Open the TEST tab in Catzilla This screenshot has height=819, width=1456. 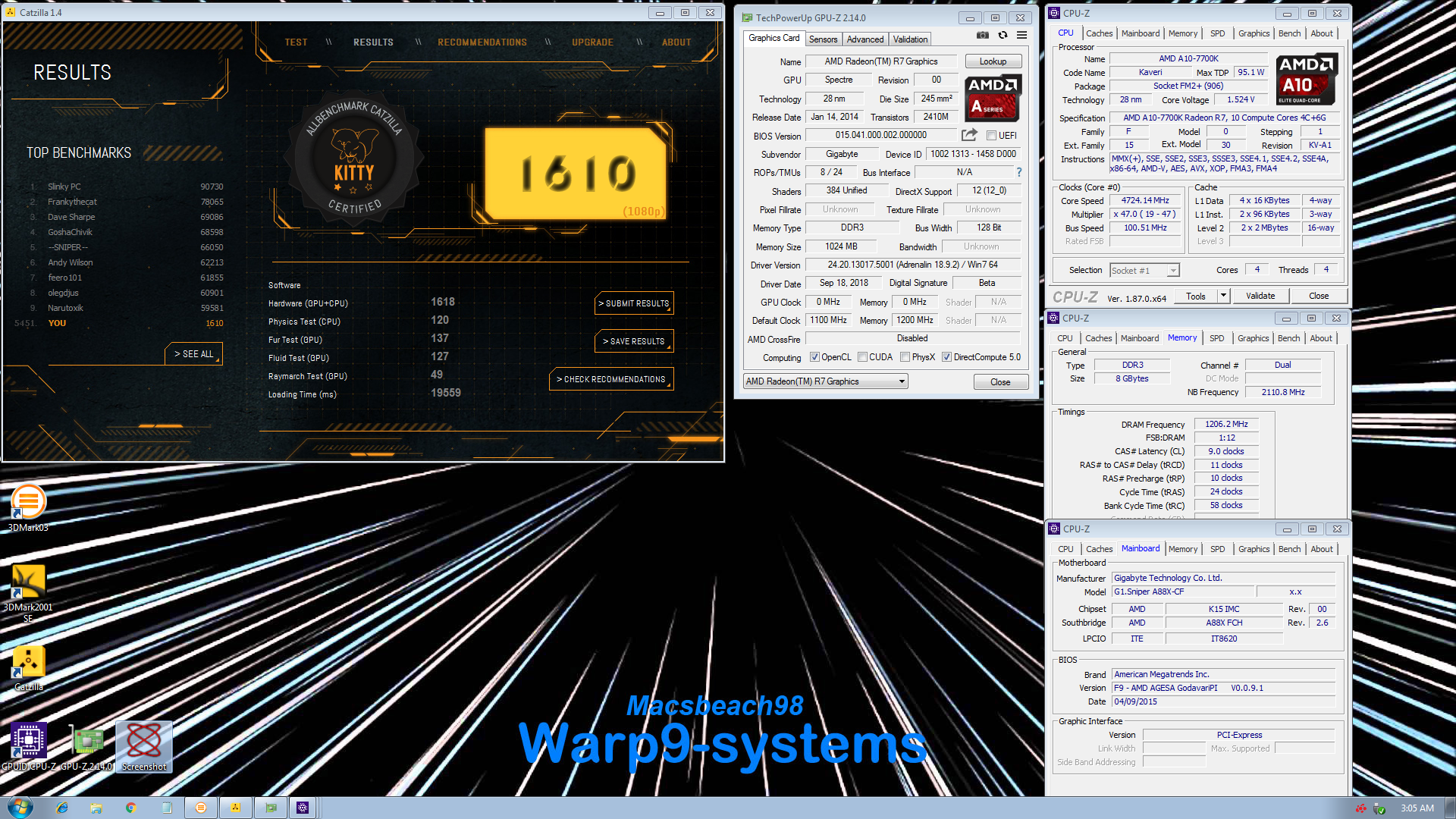pyautogui.click(x=296, y=42)
